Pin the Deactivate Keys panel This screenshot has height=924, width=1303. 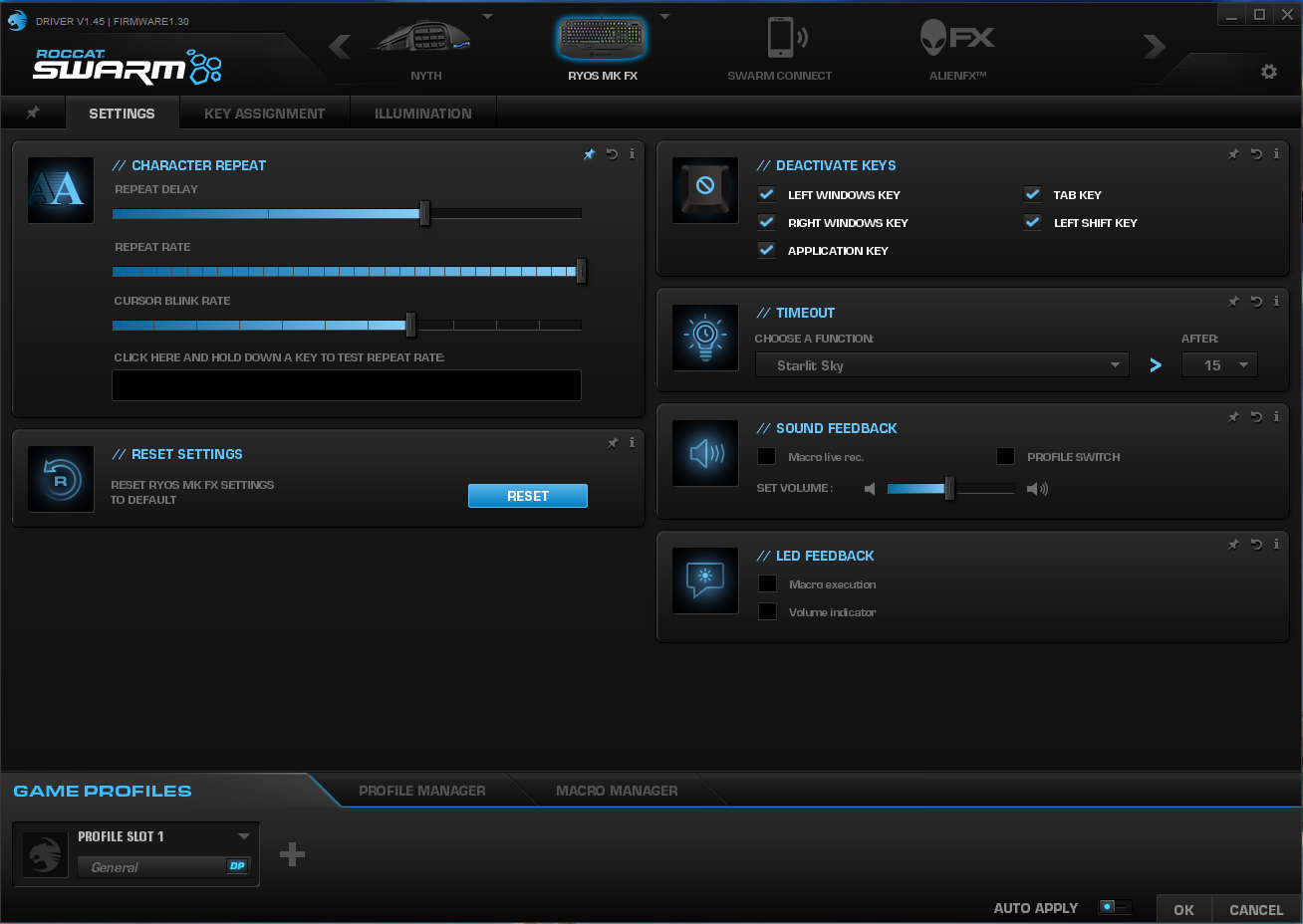(1233, 154)
